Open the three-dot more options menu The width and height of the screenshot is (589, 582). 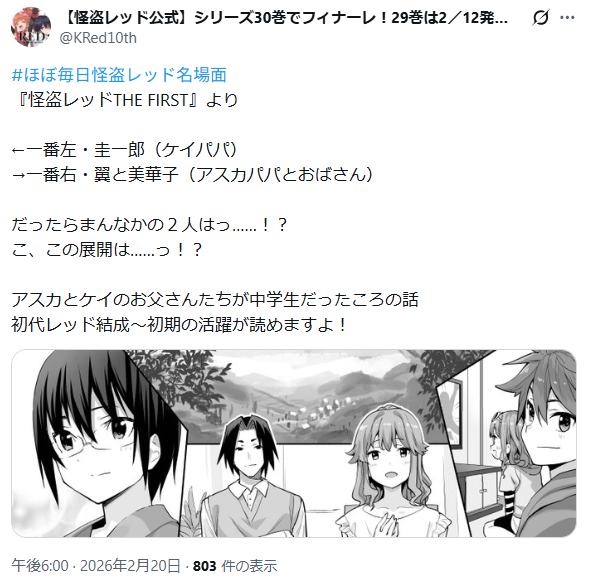[567, 17]
